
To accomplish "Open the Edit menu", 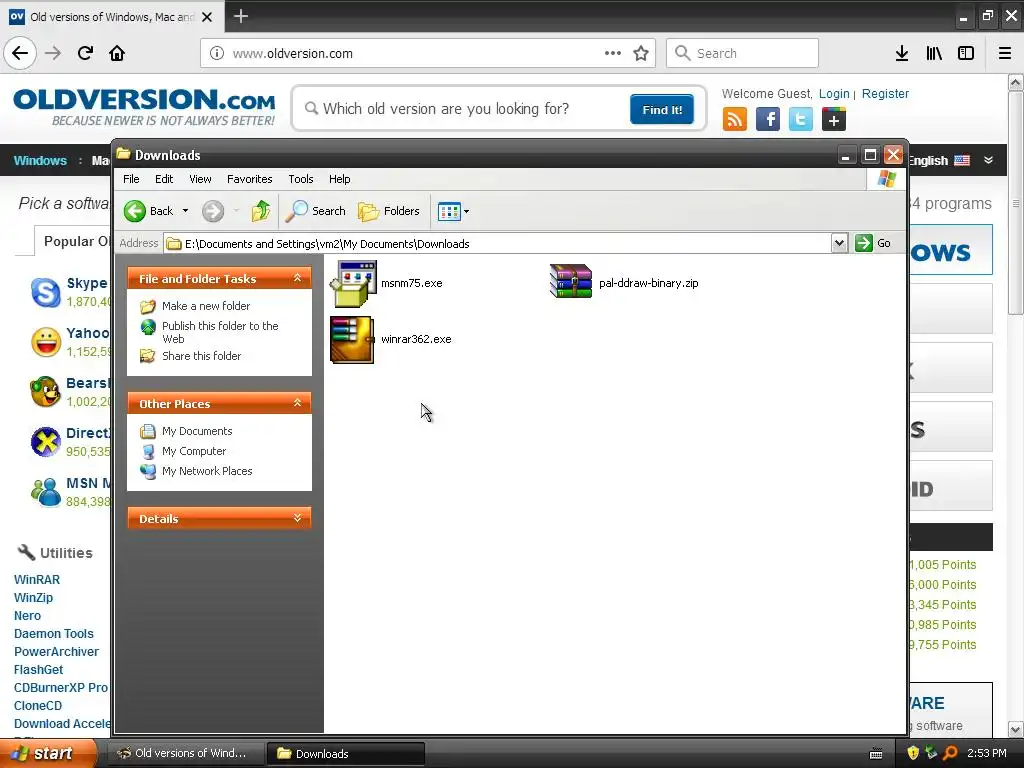I will pos(164,179).
